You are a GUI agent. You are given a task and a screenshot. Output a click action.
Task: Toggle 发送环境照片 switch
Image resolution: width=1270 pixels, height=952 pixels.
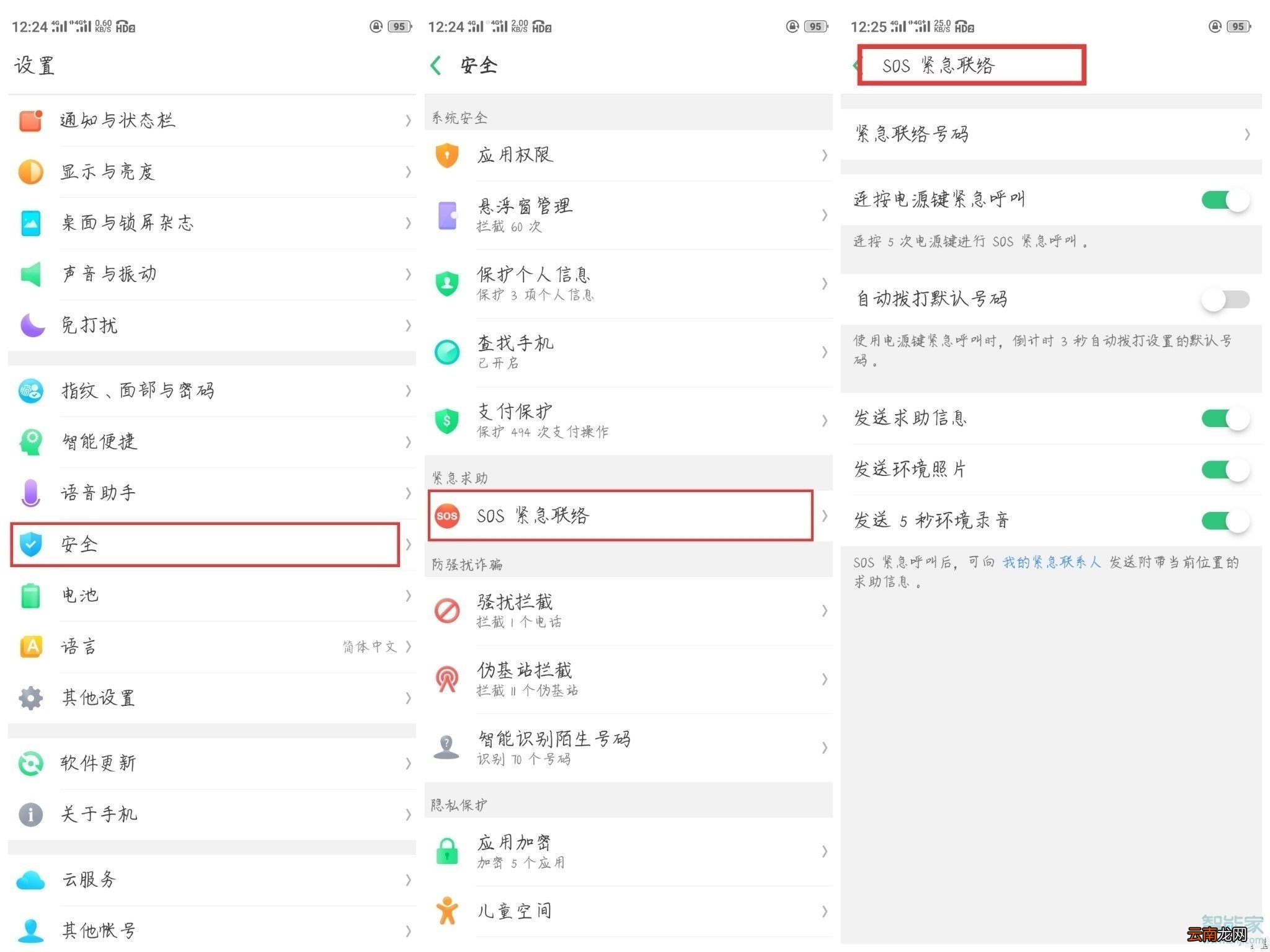(1225, 470)
